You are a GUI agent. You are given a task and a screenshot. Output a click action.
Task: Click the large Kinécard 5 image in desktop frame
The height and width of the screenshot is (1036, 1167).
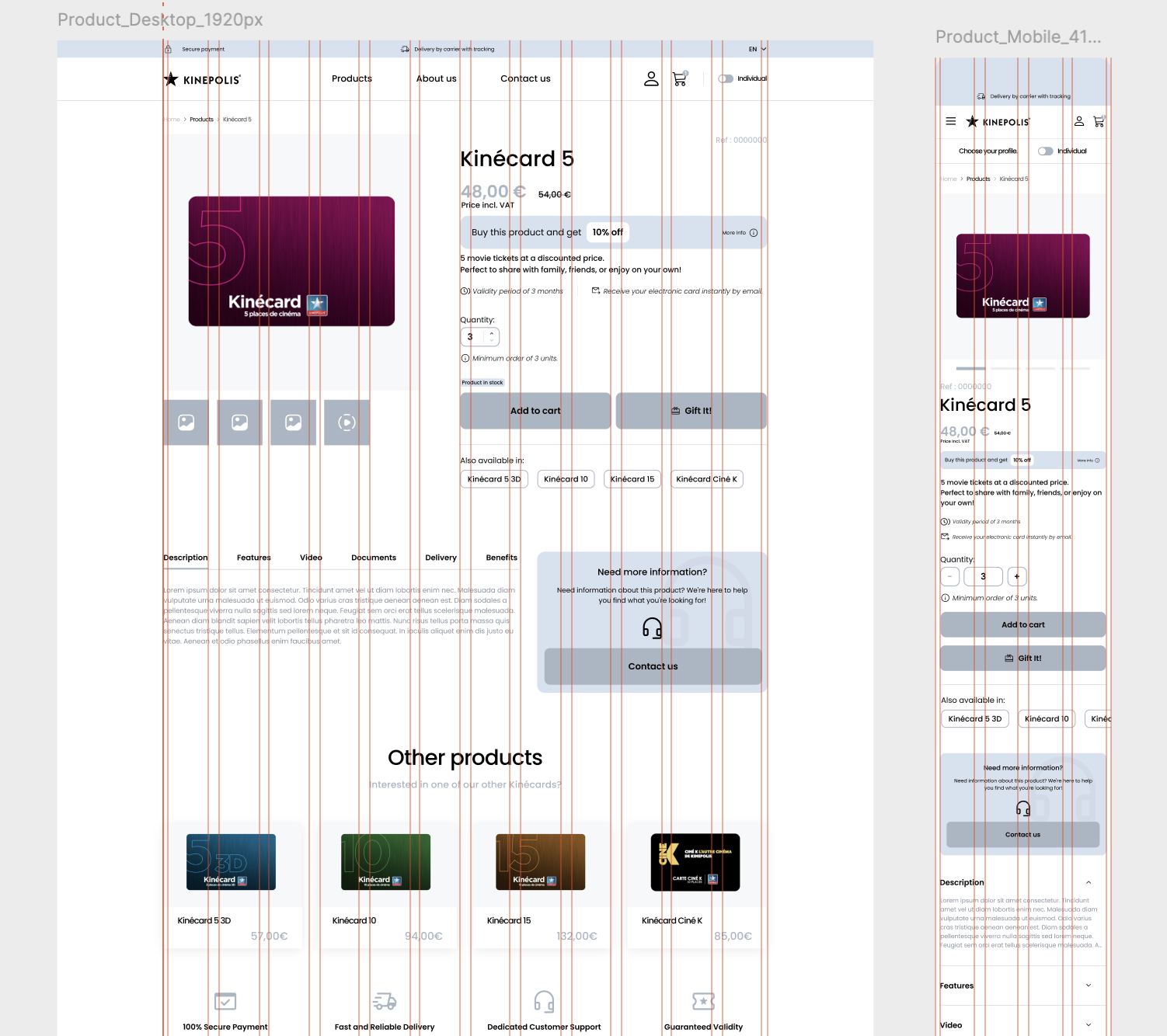click(291, 262)
